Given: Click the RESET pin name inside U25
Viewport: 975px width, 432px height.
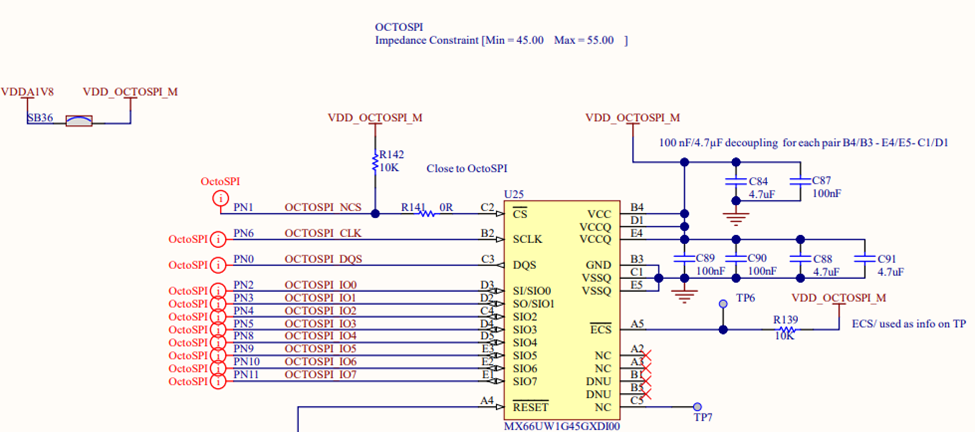Looking at the screenshot, I should click(x=531, y=408).
